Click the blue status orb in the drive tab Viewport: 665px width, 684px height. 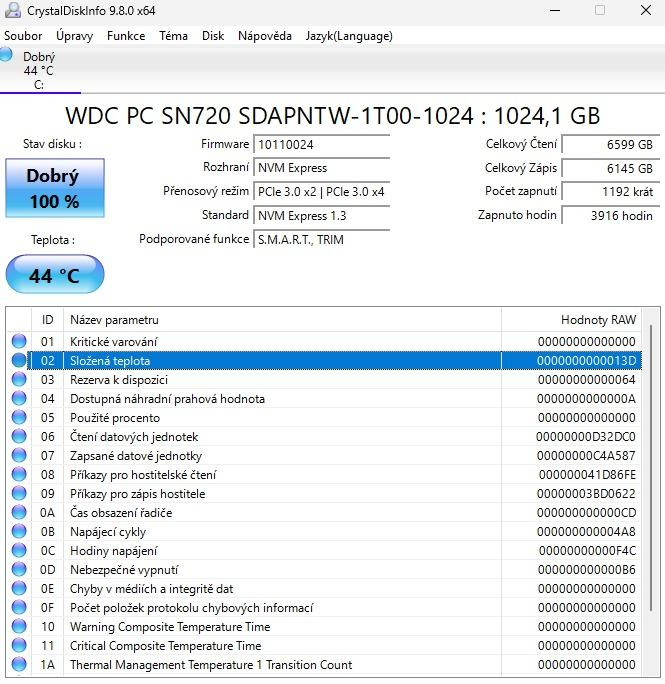(6, 55)
